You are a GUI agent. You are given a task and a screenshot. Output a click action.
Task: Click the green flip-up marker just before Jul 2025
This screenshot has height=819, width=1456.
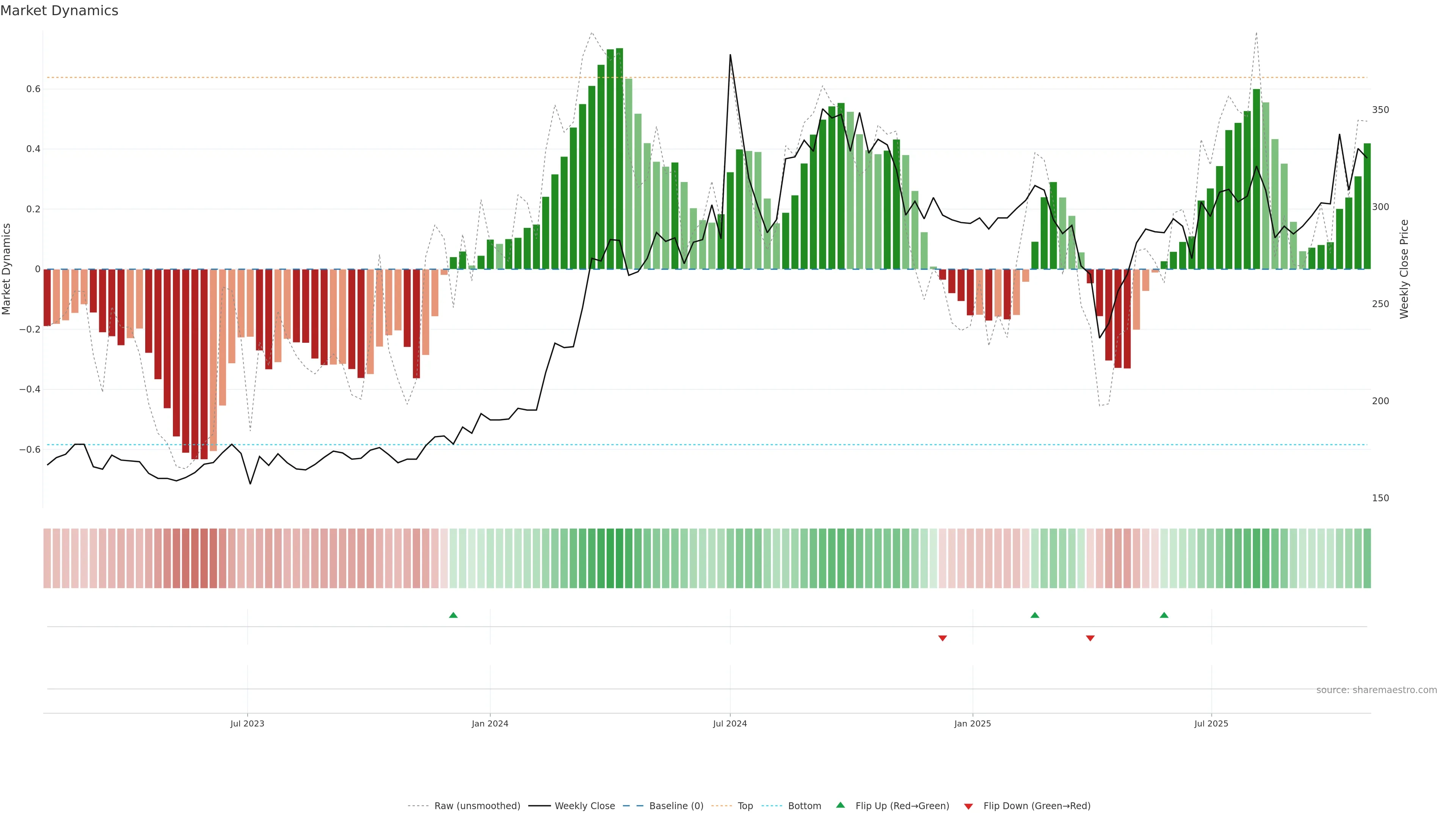click(x=1164, y=615)
